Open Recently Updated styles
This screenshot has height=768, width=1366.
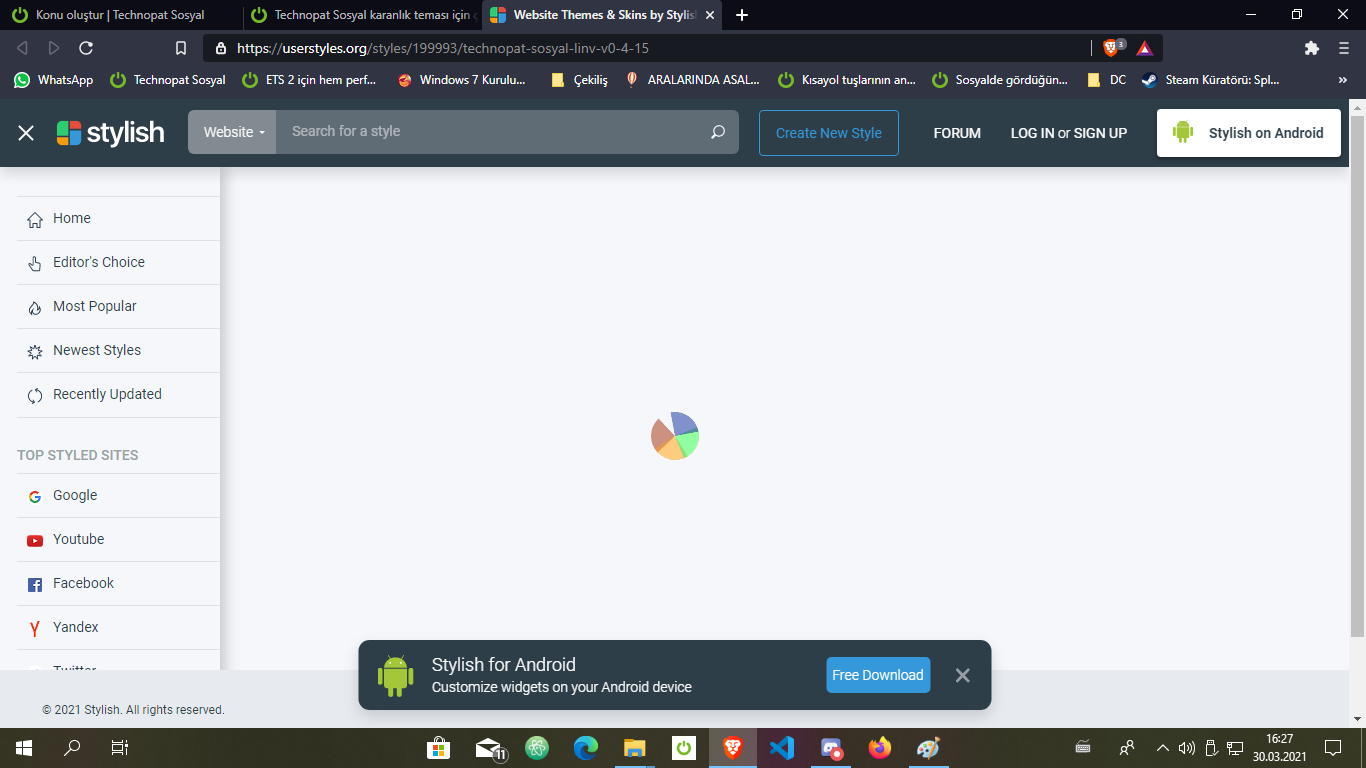click(x=118, y=394)
